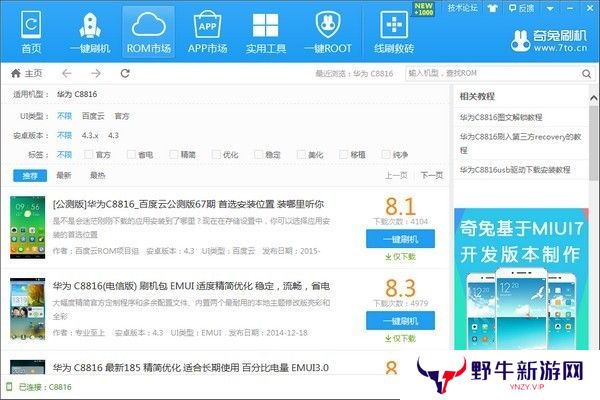Viewport: 600px width, 400px height.
Task: Open the APP市场 shopping bag icon
Action: click(207, 32)
